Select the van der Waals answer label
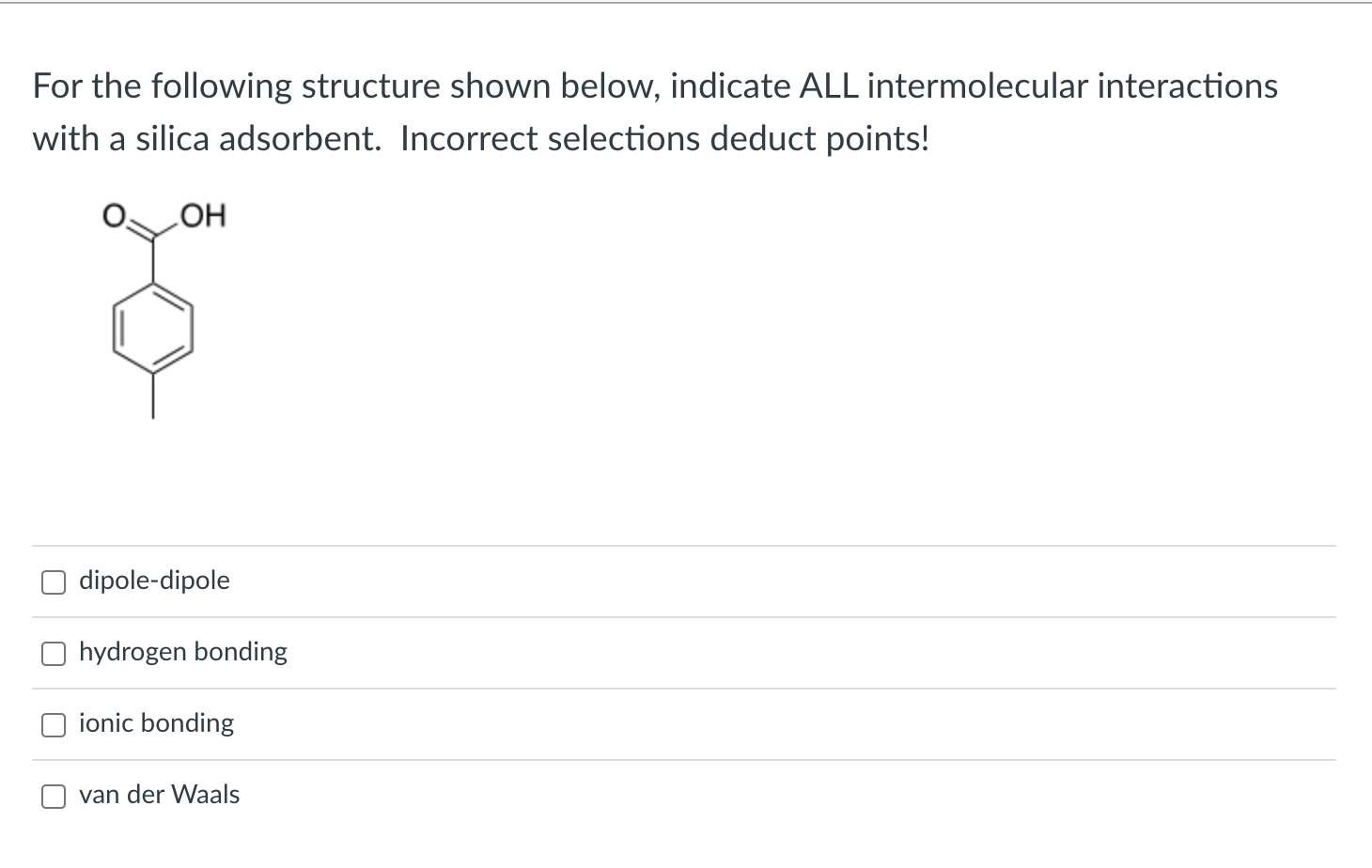 (160, 795)
